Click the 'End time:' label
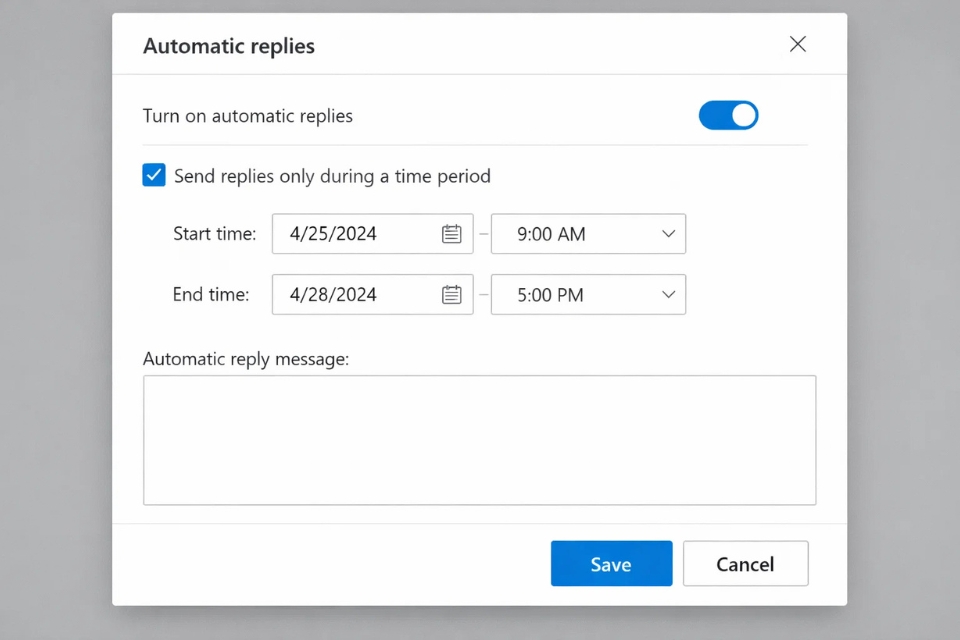 click(211, 295)
